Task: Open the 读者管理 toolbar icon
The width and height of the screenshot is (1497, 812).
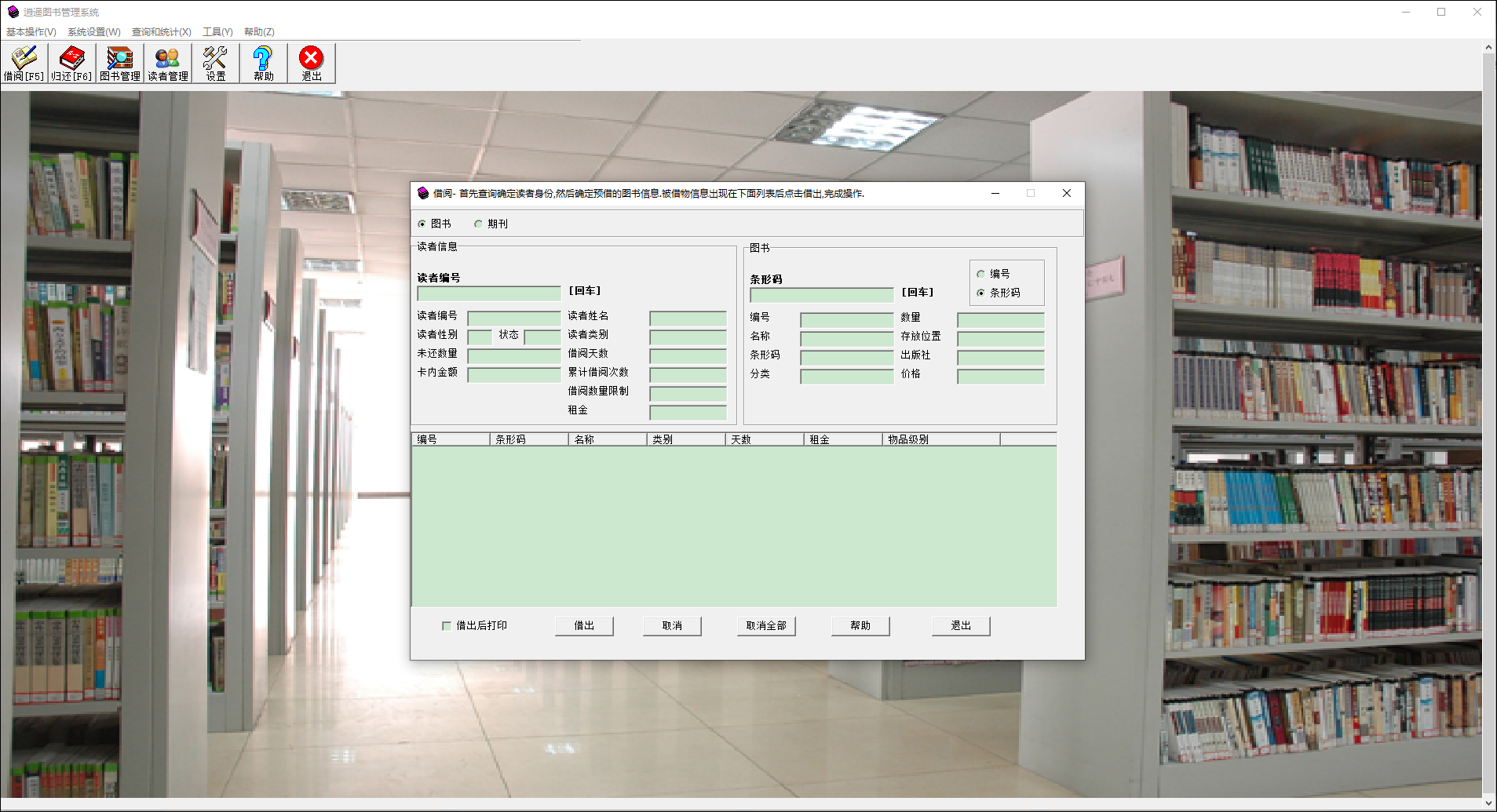Action: 167,63
